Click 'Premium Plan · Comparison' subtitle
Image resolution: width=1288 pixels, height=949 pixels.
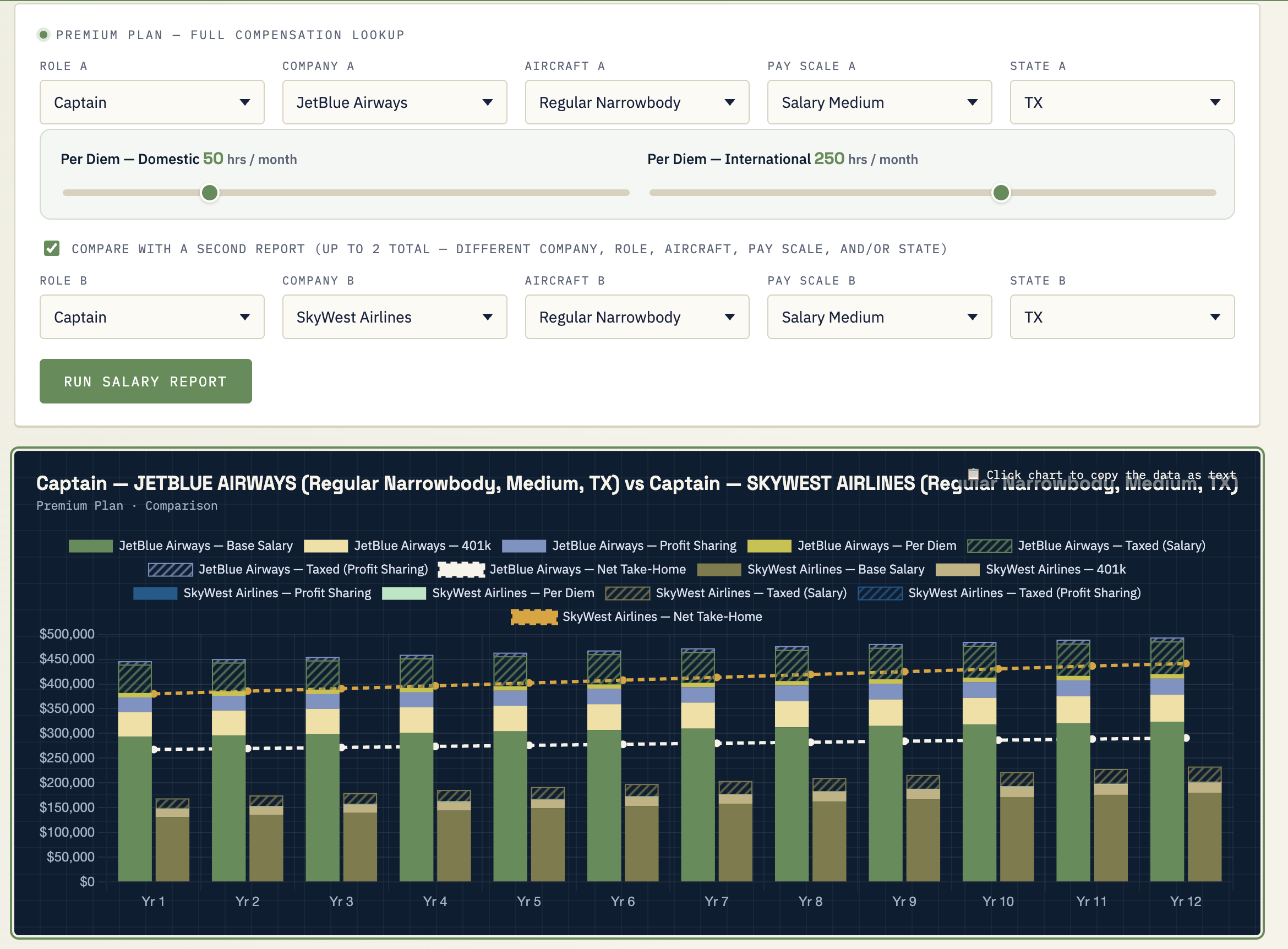[x=127, y=505]
